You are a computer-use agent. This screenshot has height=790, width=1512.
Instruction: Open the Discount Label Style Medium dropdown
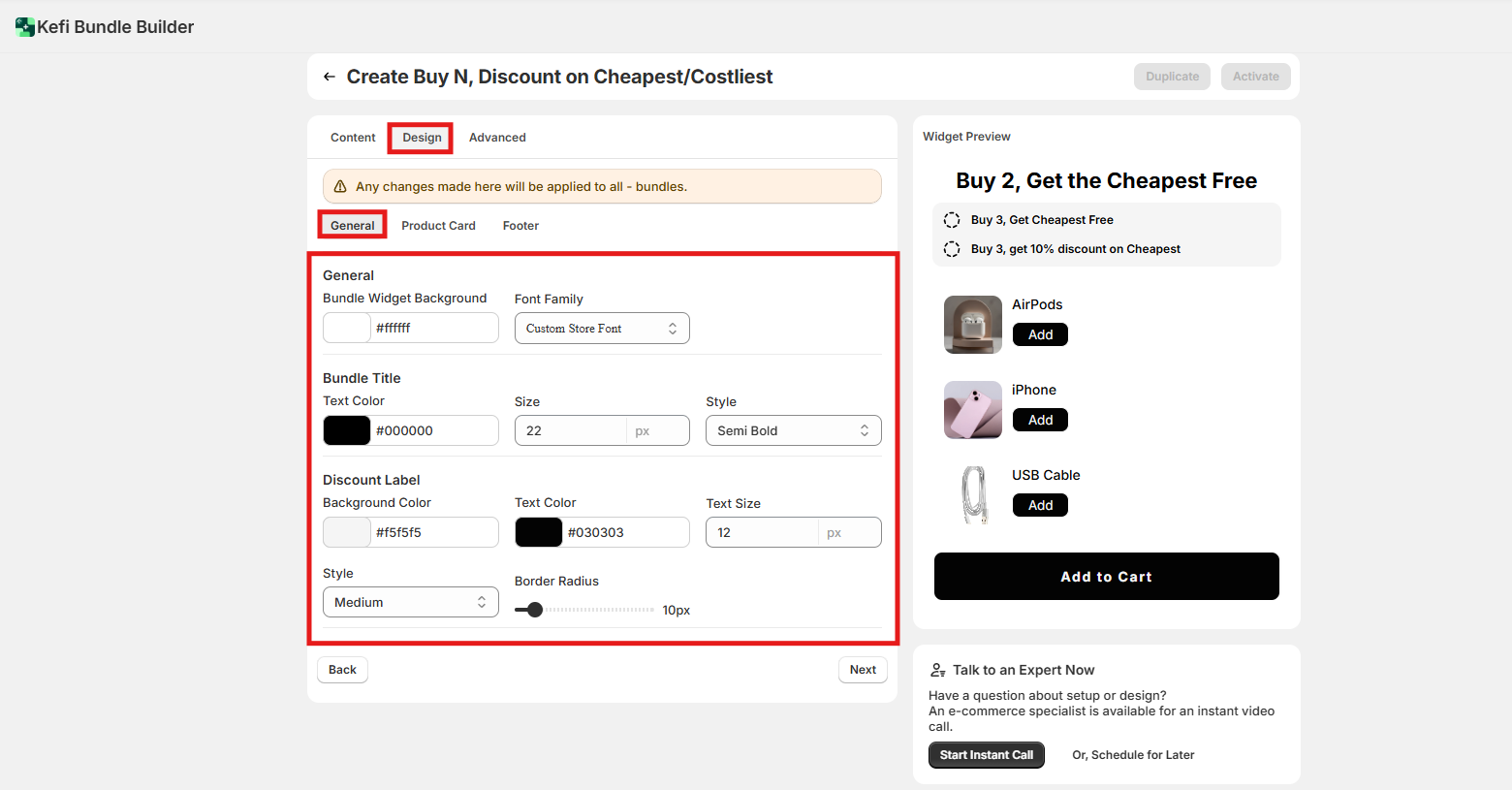tap(410, 602)
